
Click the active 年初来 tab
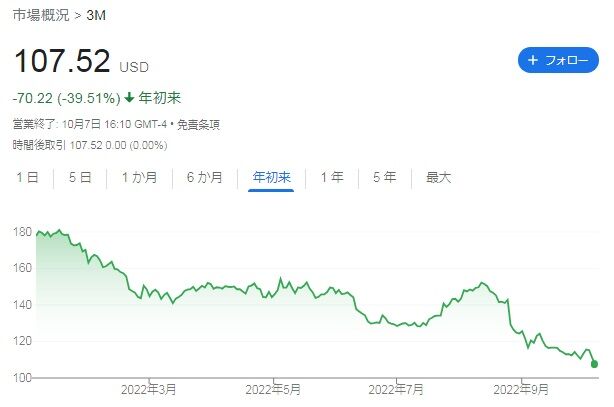270,177
